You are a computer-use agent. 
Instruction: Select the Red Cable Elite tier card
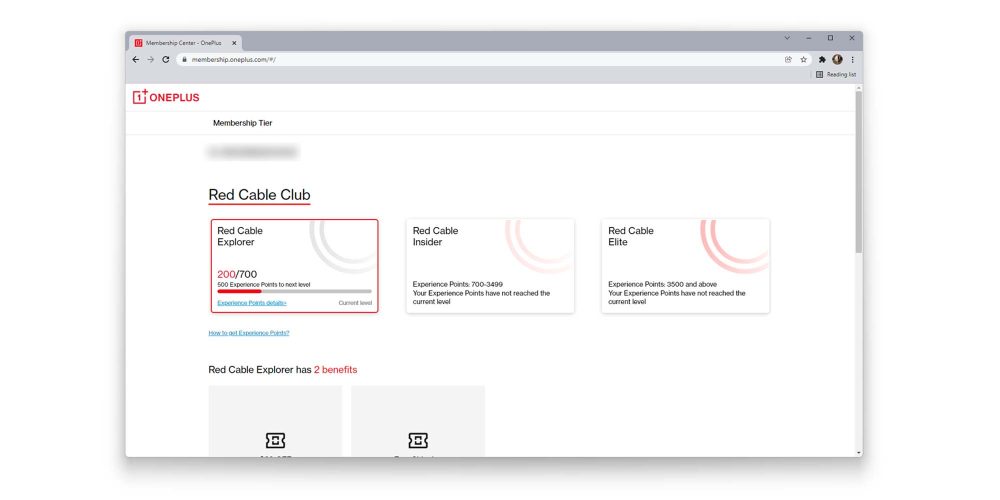point(685,266)
